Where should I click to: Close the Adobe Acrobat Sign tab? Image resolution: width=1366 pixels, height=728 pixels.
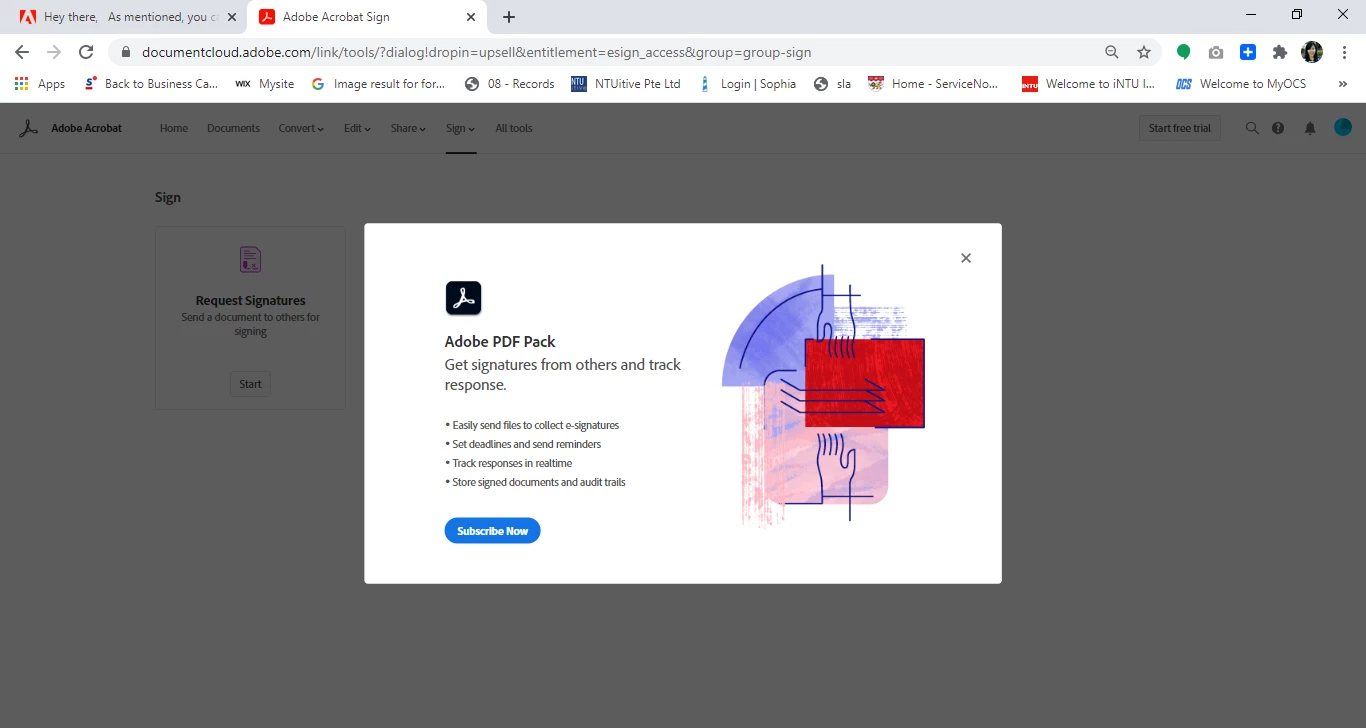(x=471, y=17)
